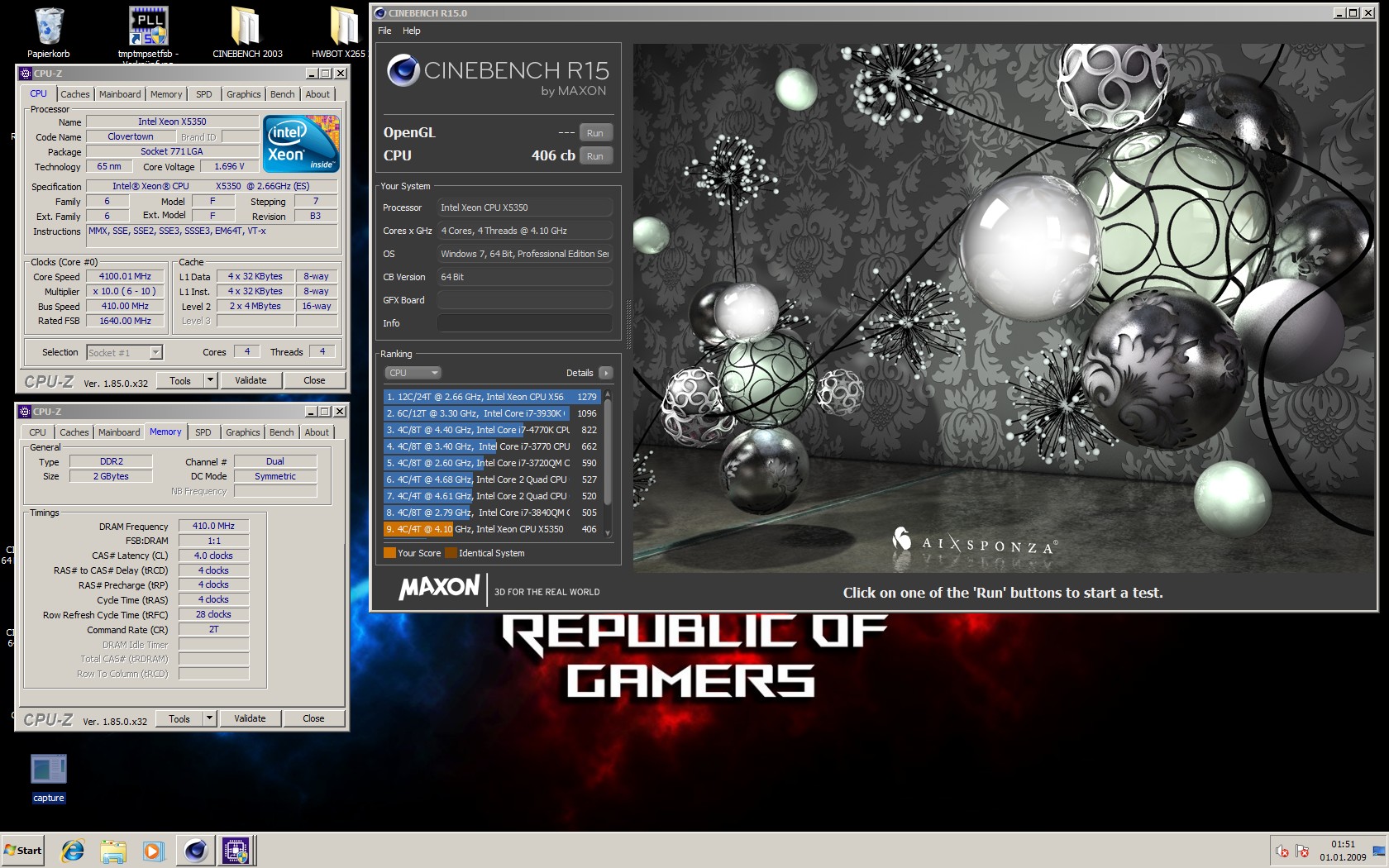Open the CPU ranking type dropdown
This screenshot has width=1389, height=868.
click(x=413, y=373)
